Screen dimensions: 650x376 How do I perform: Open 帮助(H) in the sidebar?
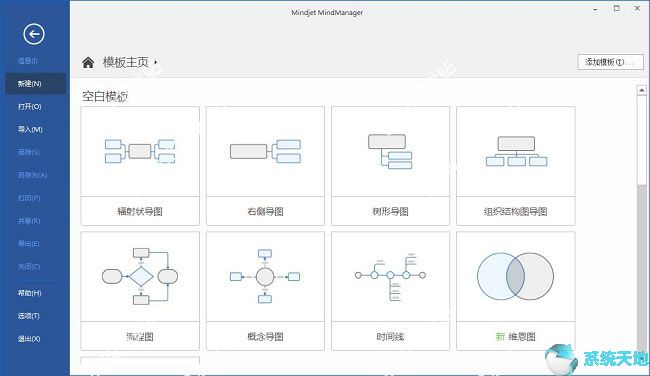coord(29,293)
